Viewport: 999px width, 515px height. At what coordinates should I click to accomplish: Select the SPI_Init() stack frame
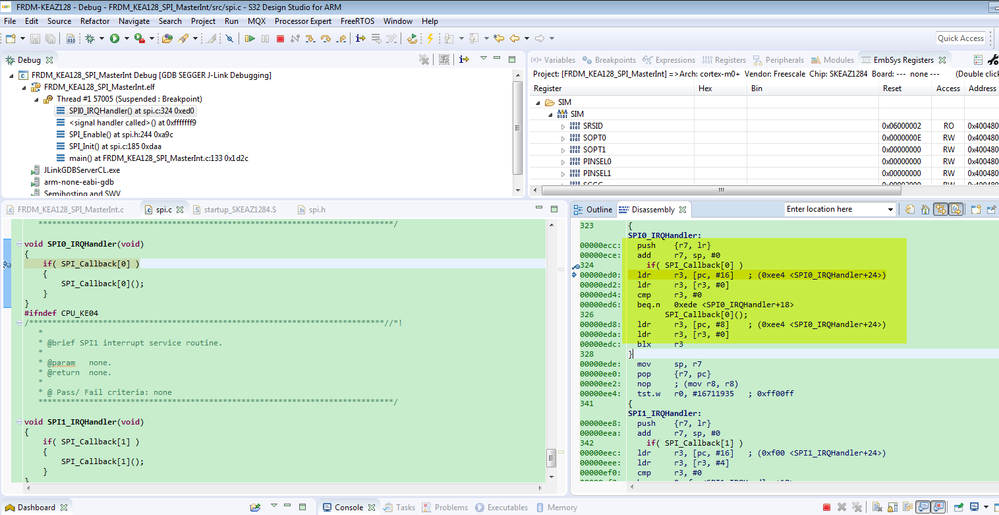(110, 146)
